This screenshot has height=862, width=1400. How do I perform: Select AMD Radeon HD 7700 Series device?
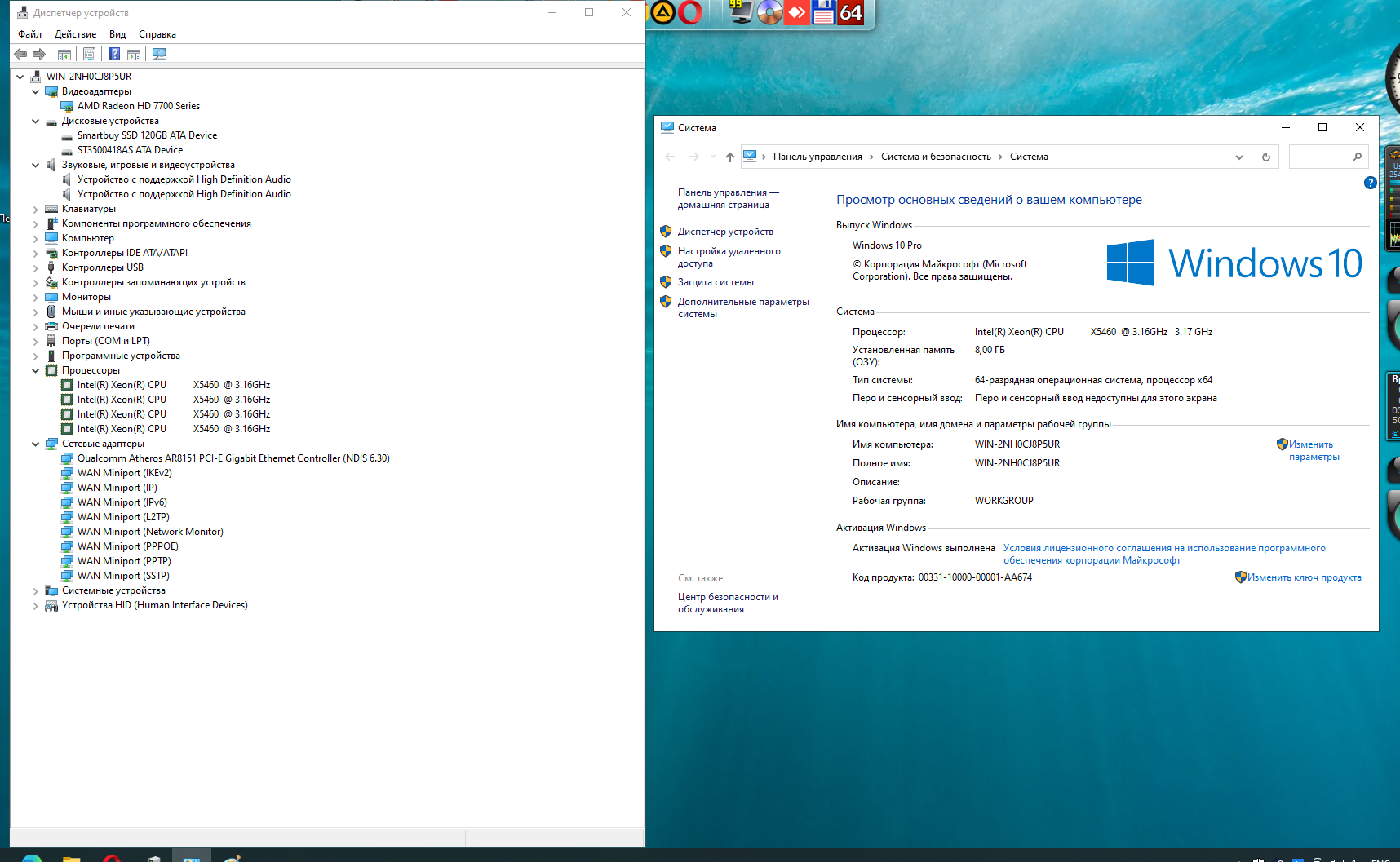[138, 106]
